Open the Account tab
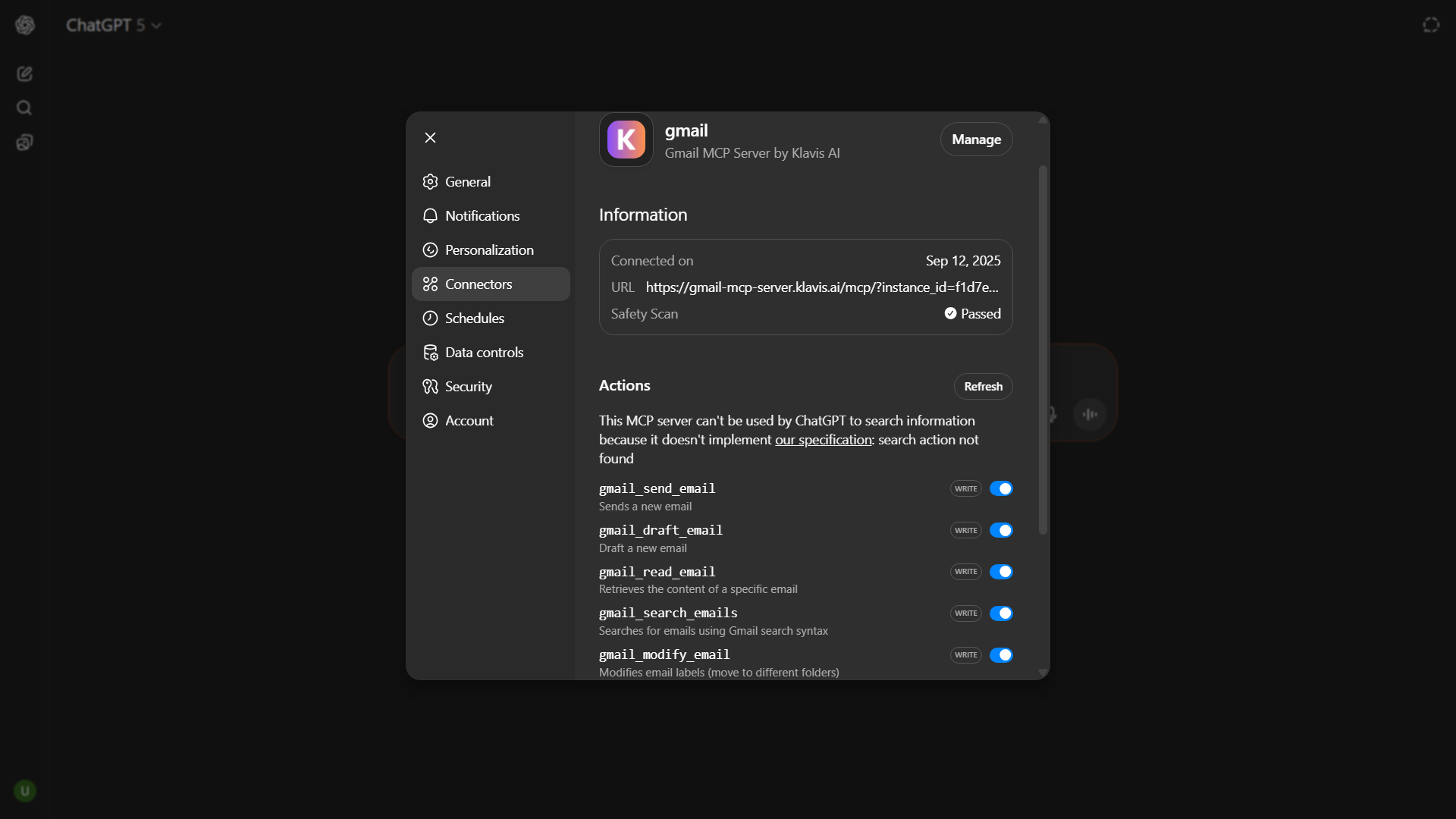The width and height of the screenshot is (1456, 819). pos(491,421)
